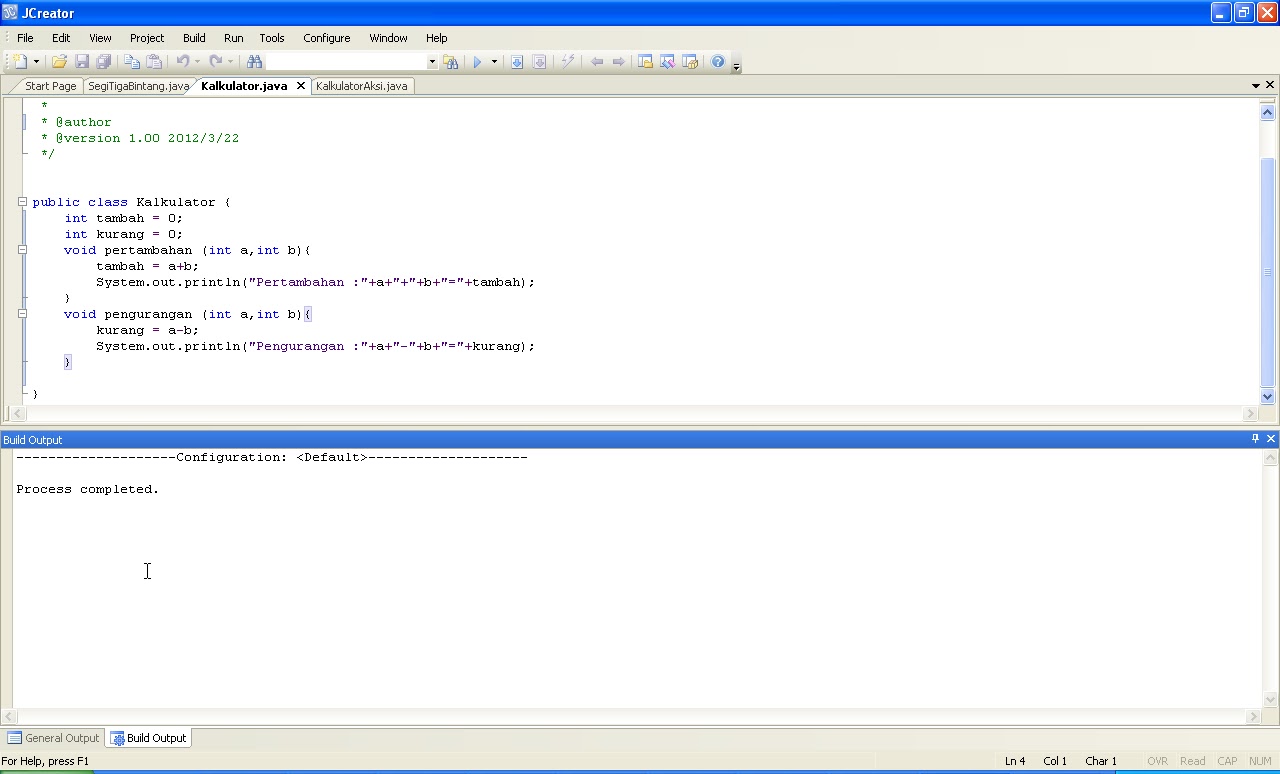This screenshot has width=1280, height=774.
Task: Close the Kalkulator.java tab
Action: pos(300,86)
